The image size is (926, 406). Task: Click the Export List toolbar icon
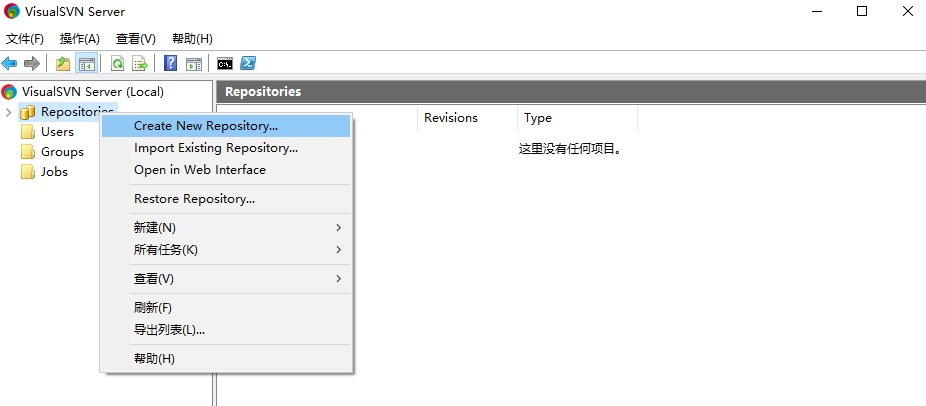tap(139, 63)
